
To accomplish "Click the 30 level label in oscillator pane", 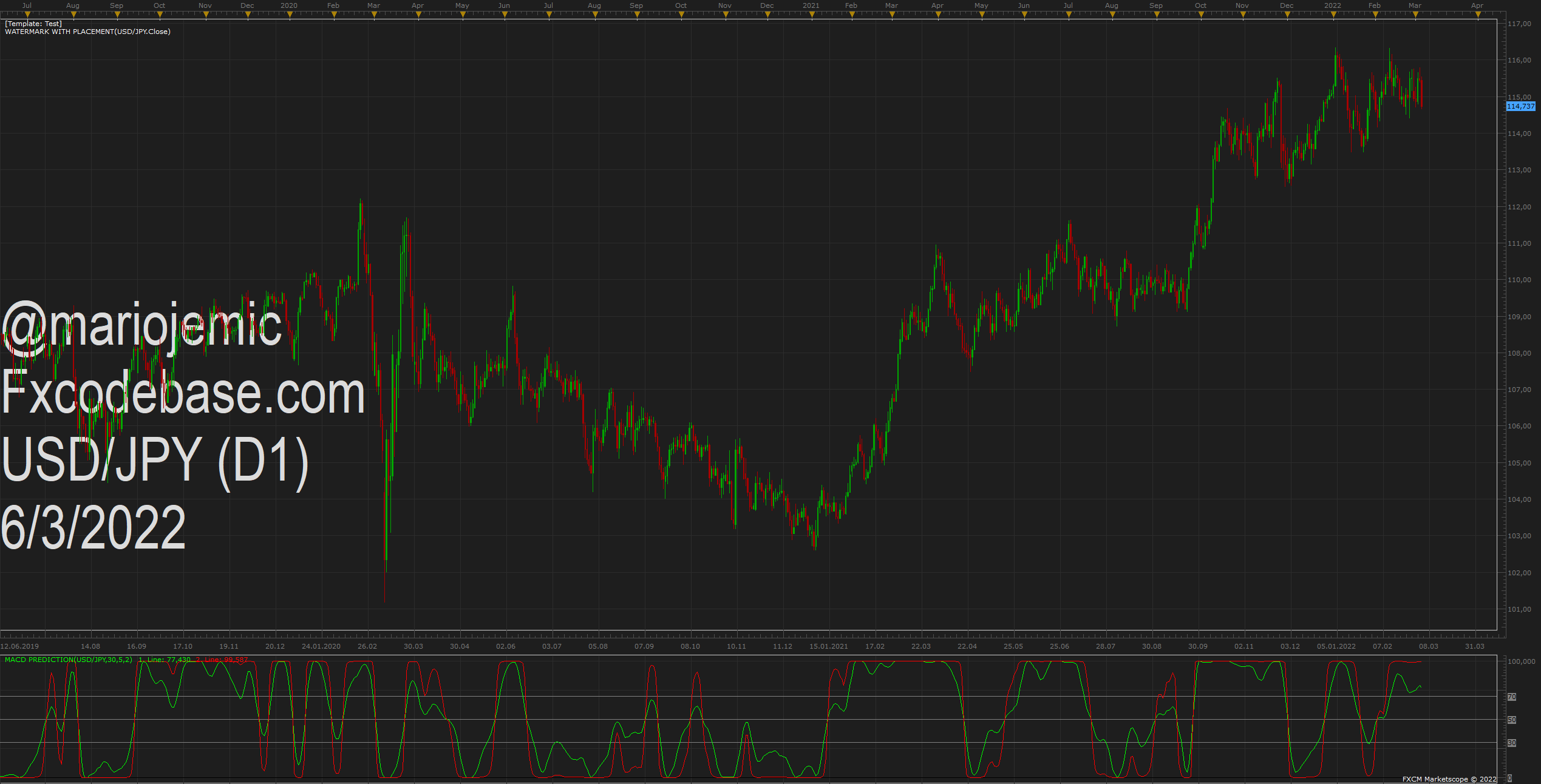I will pyautogui.click(x=1512, y=743).
